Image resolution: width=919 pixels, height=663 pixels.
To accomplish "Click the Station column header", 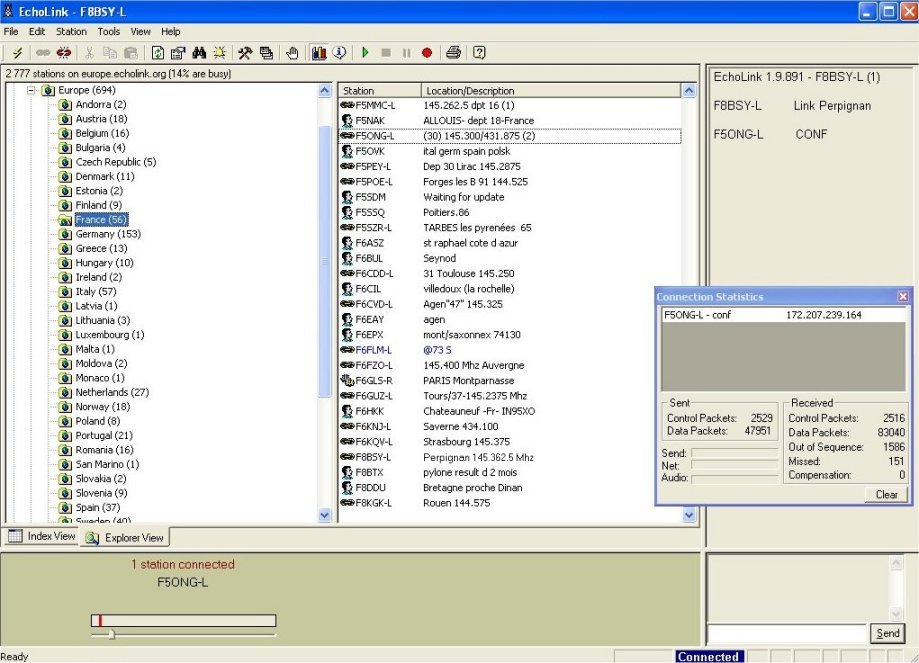I will tap(380, 91).
